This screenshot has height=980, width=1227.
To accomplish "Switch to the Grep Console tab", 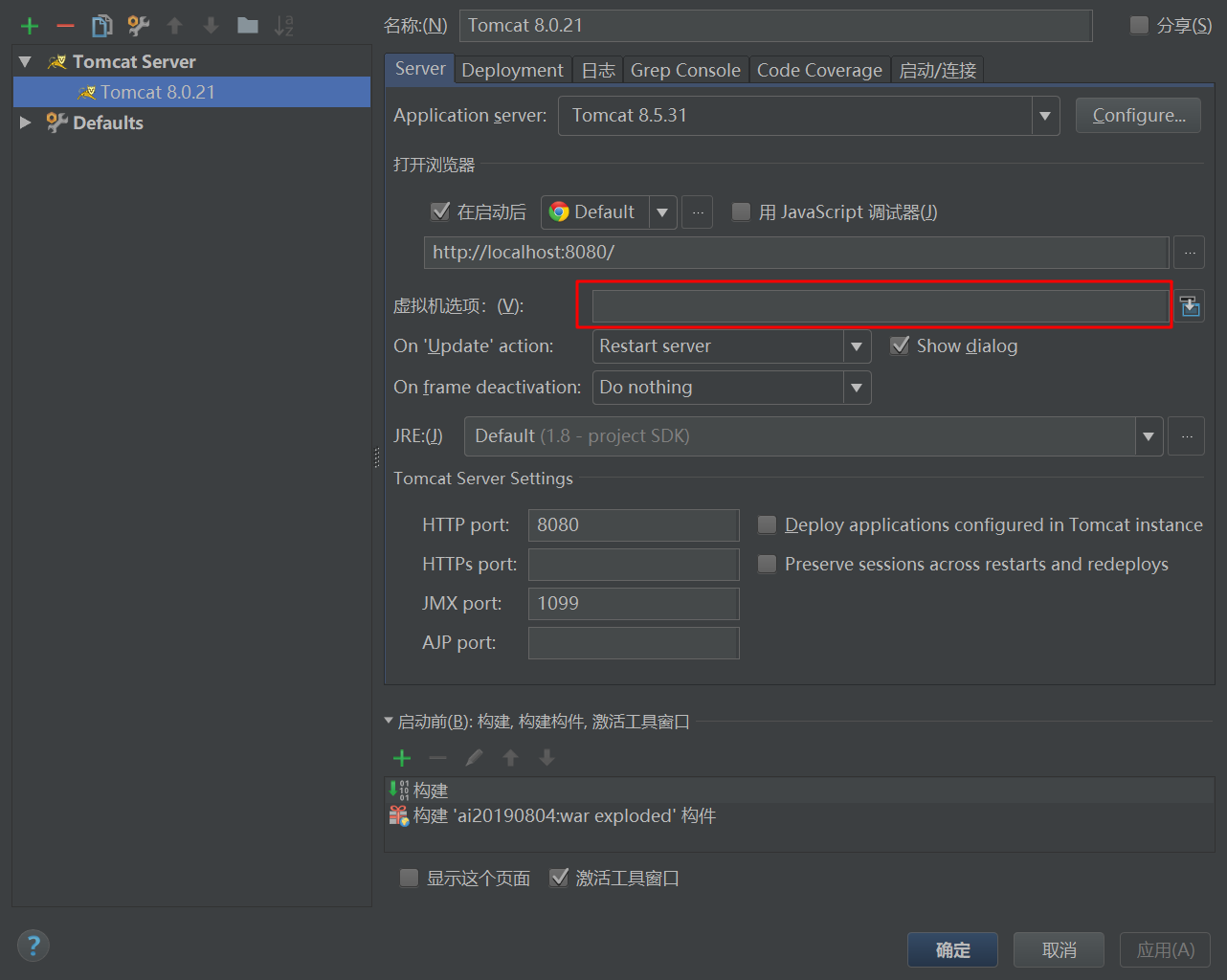I will coord(685,70).
